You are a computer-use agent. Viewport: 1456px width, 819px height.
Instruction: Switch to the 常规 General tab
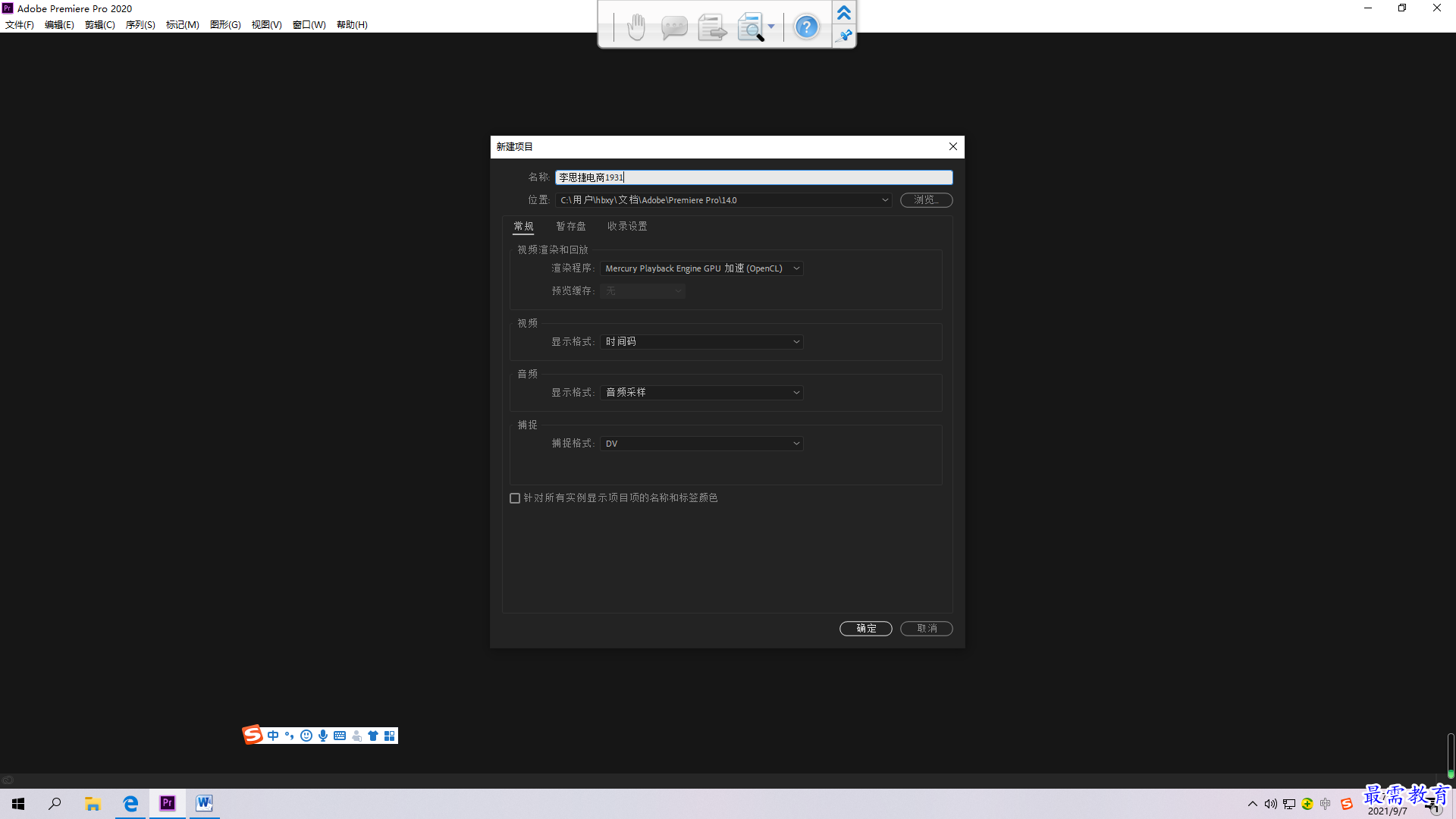[523, 226]
